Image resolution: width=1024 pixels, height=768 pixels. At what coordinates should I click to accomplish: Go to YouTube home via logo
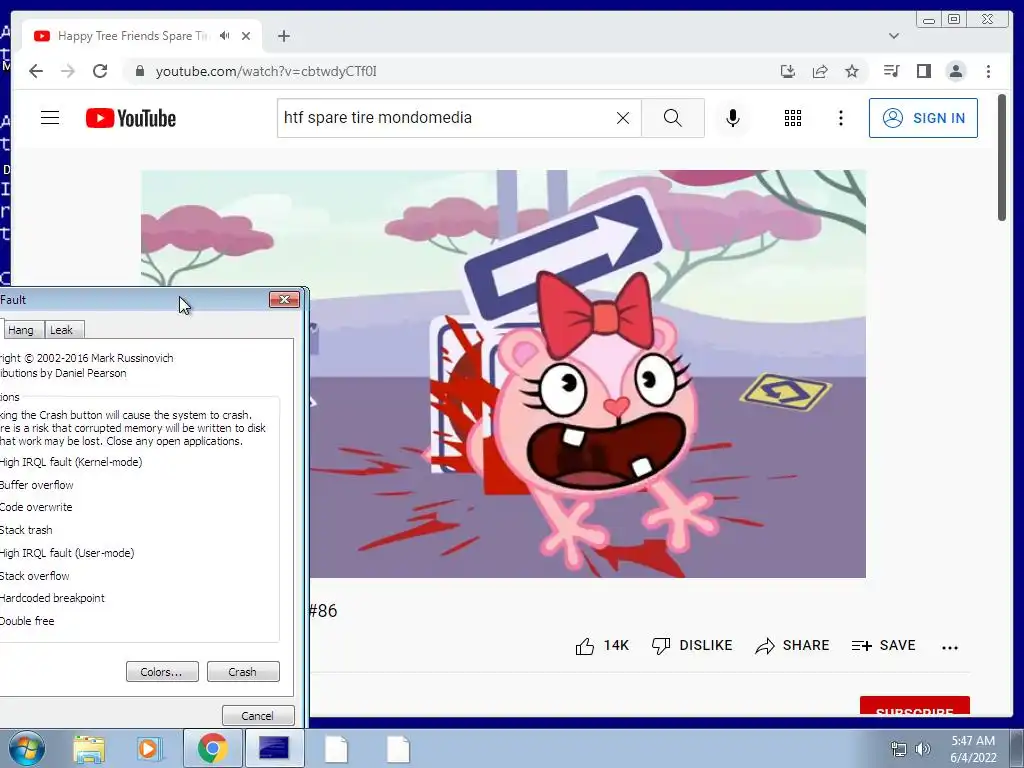(x=131, y=118)
